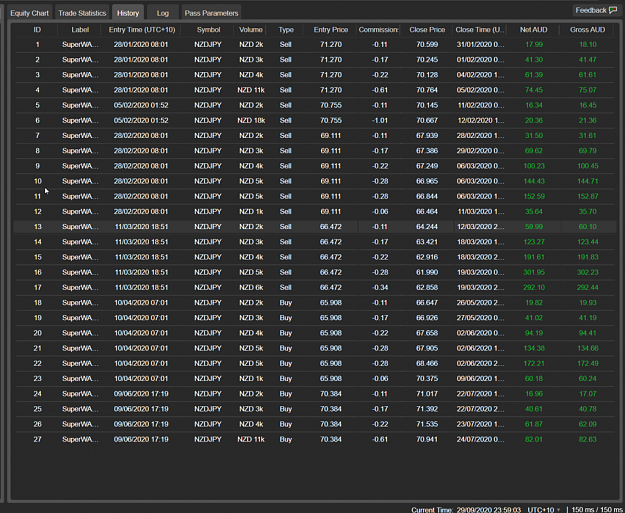Click entry price 70.755 in row 5
This screenshot has height=513, width=625.
tap(331, 105)
